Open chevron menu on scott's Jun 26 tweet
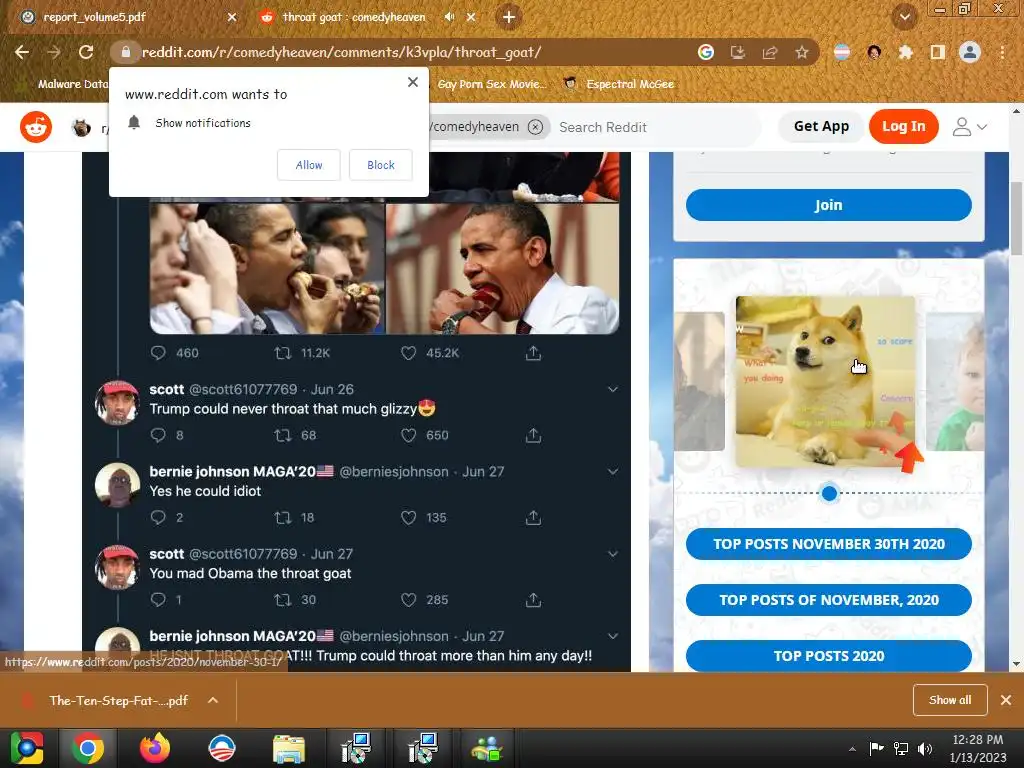 (613, 389)
